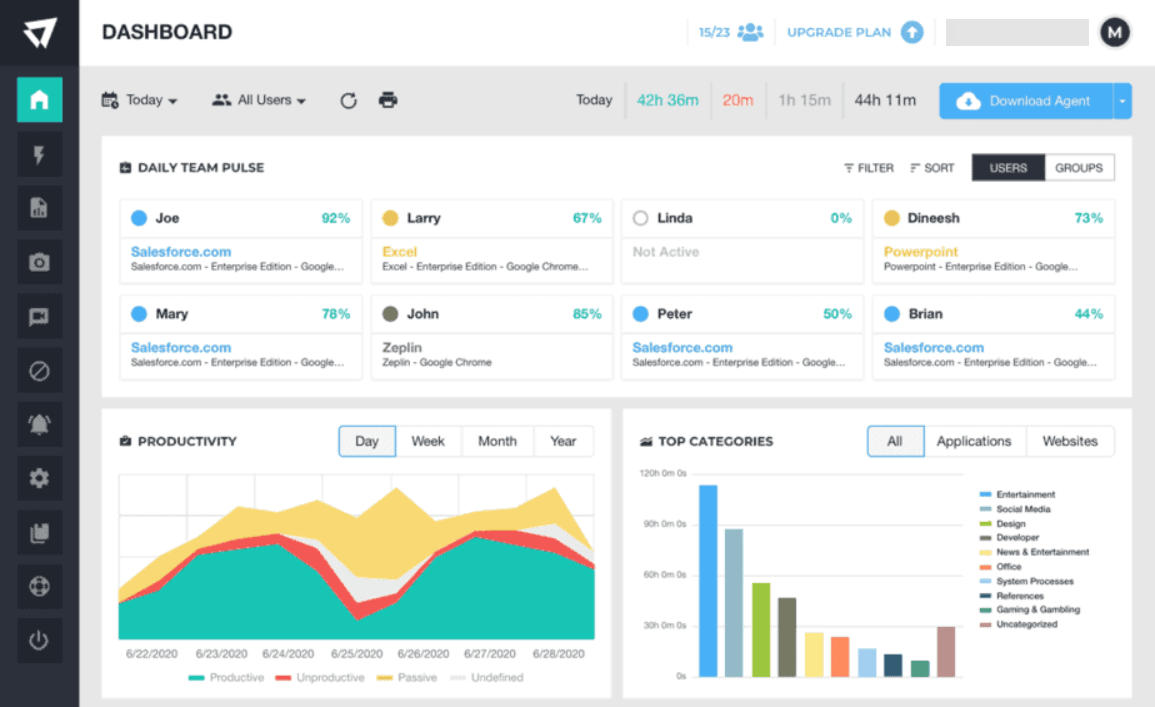
Task: Select the Home dashboard icon in the sidebar
Action: (40, 100)
